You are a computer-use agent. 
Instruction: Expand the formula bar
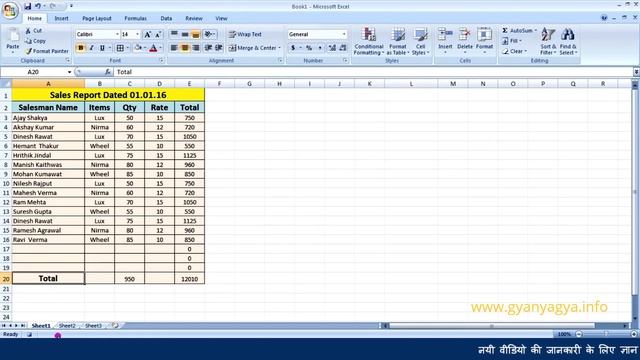coord(636,72)
